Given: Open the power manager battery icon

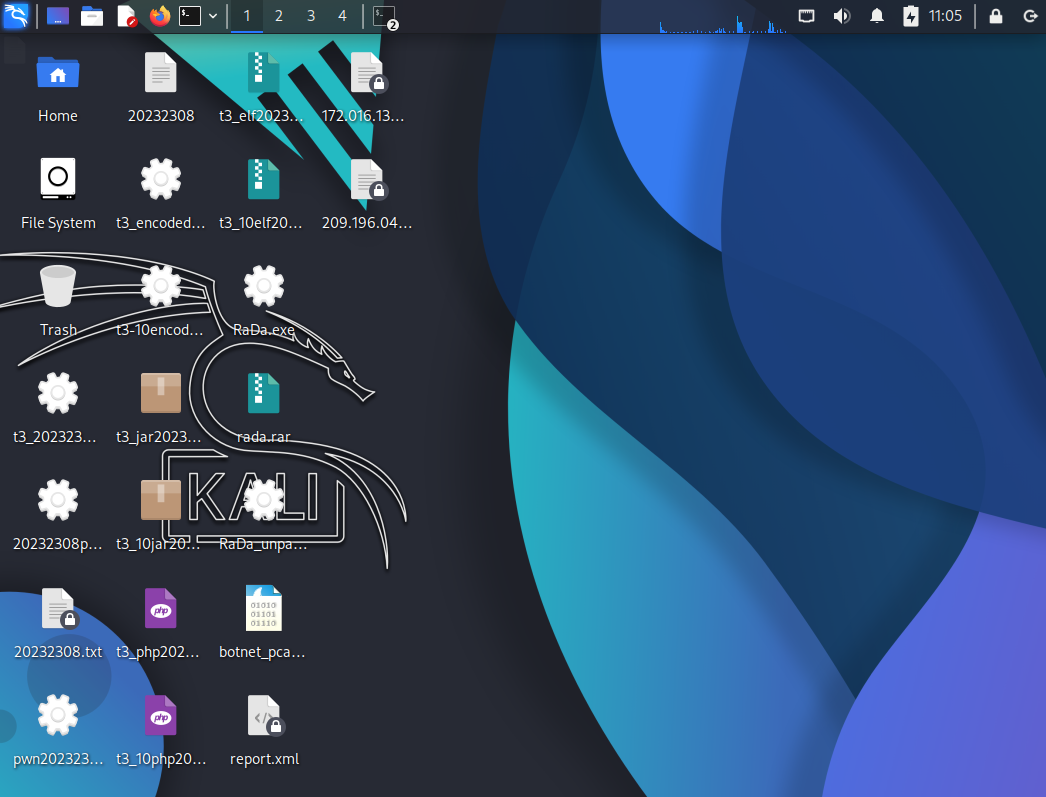Looking at the screenshot, I should (x=911, y=16).
